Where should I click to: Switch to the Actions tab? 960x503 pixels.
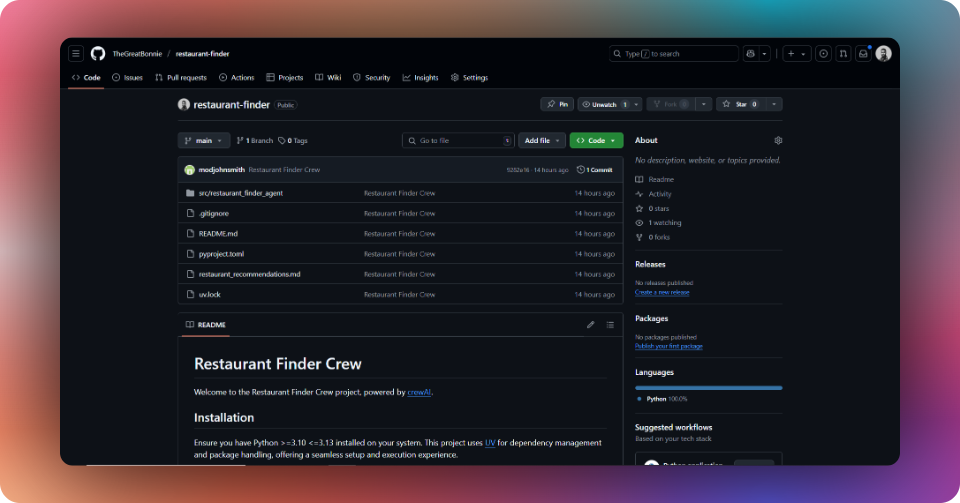pos(236,78)
